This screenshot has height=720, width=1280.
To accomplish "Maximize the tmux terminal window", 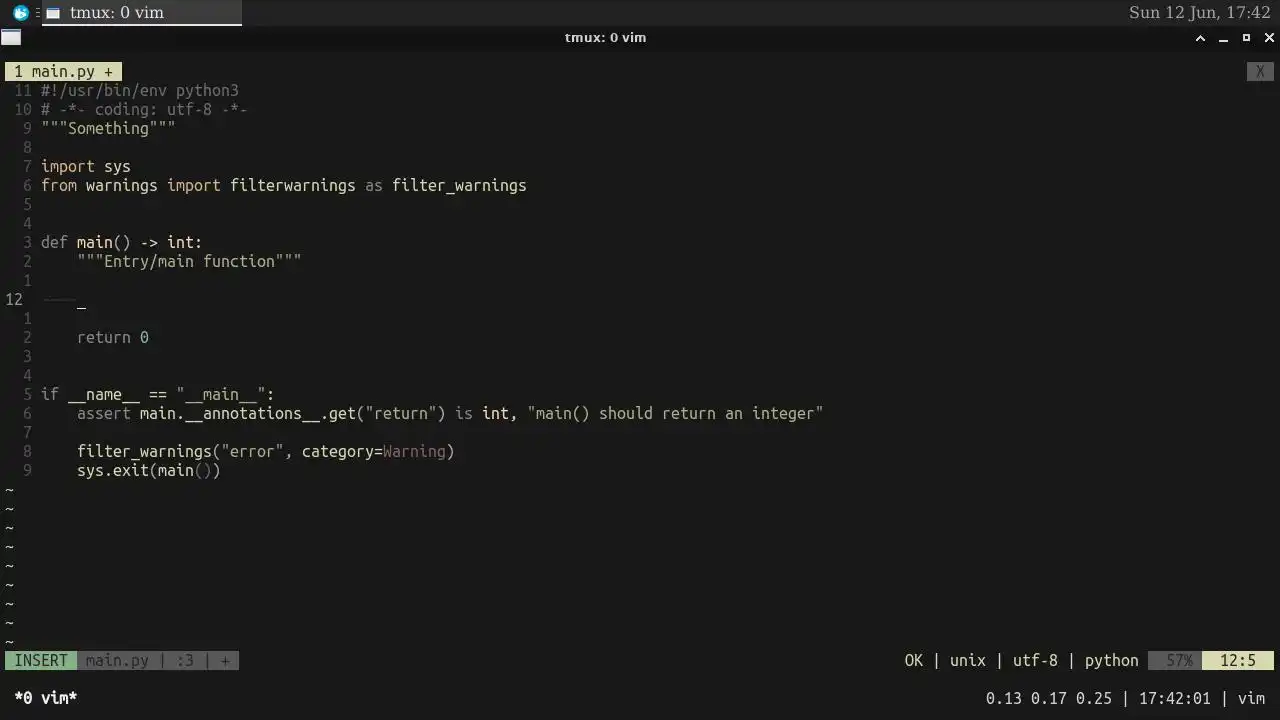I will 1246,38.
